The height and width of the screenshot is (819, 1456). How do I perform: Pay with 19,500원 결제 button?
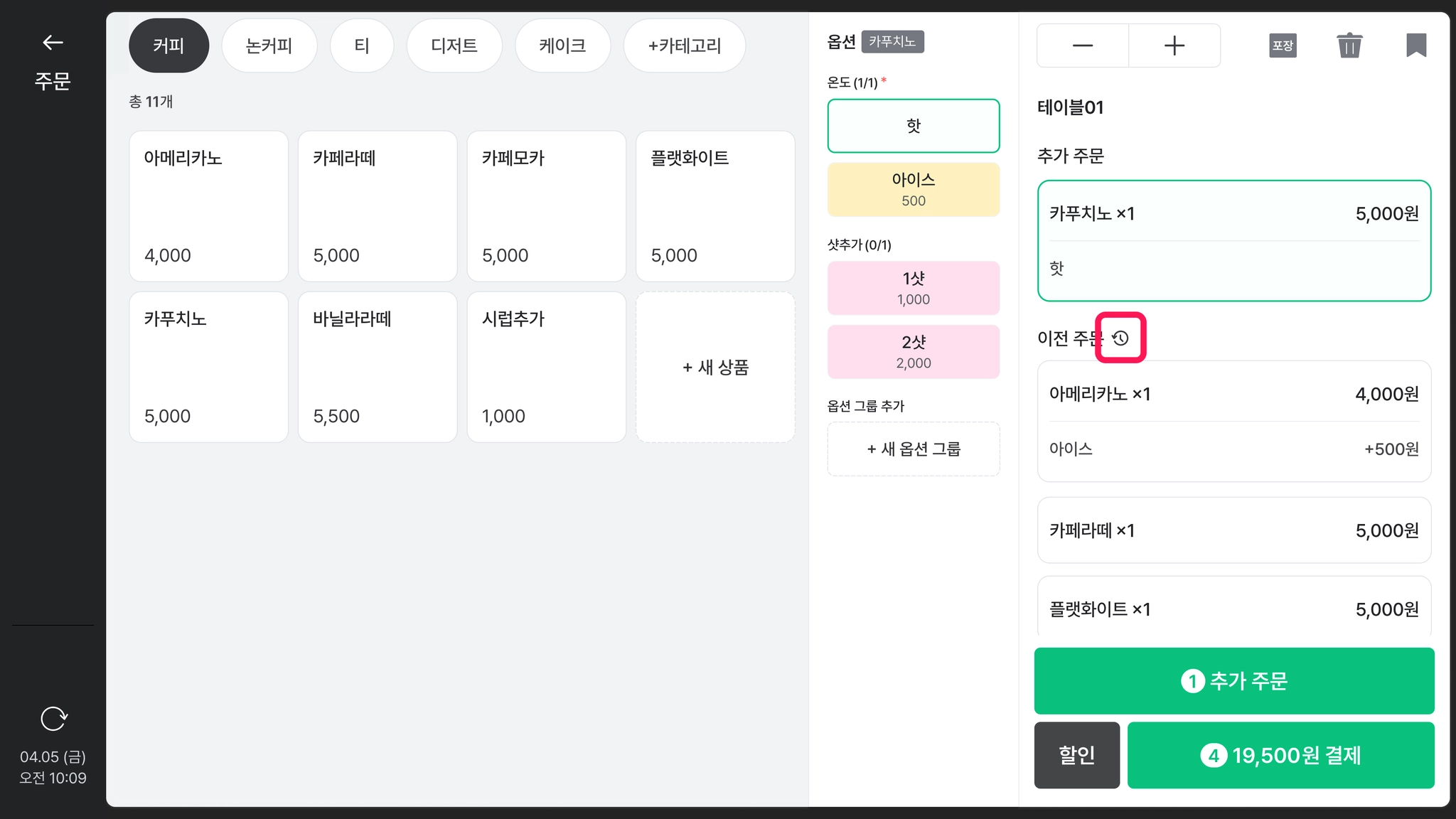[x=1280, y=755]
